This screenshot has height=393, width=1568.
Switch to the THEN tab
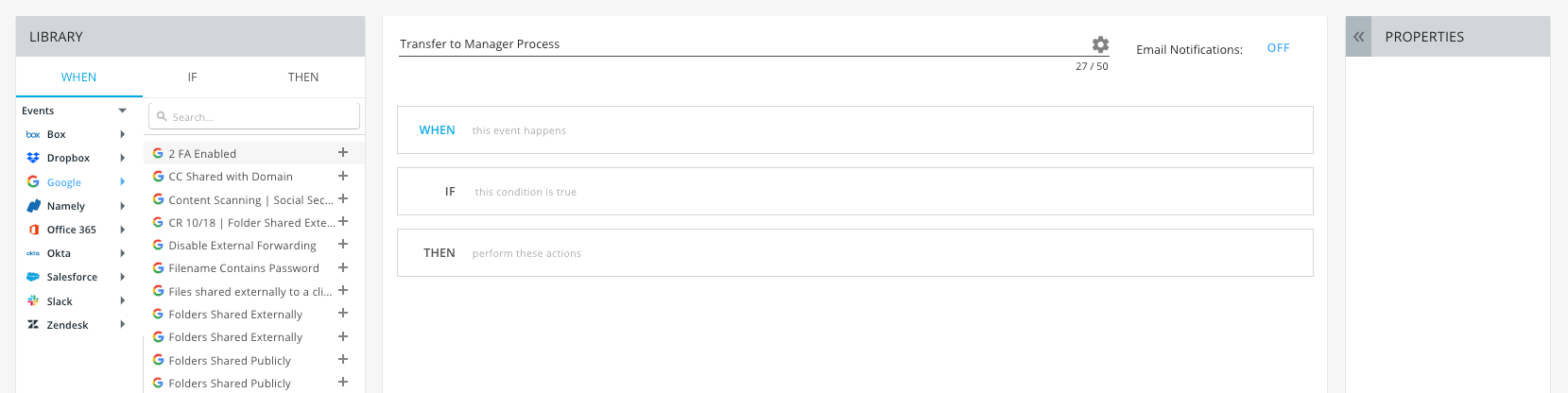tap(303, 77)
